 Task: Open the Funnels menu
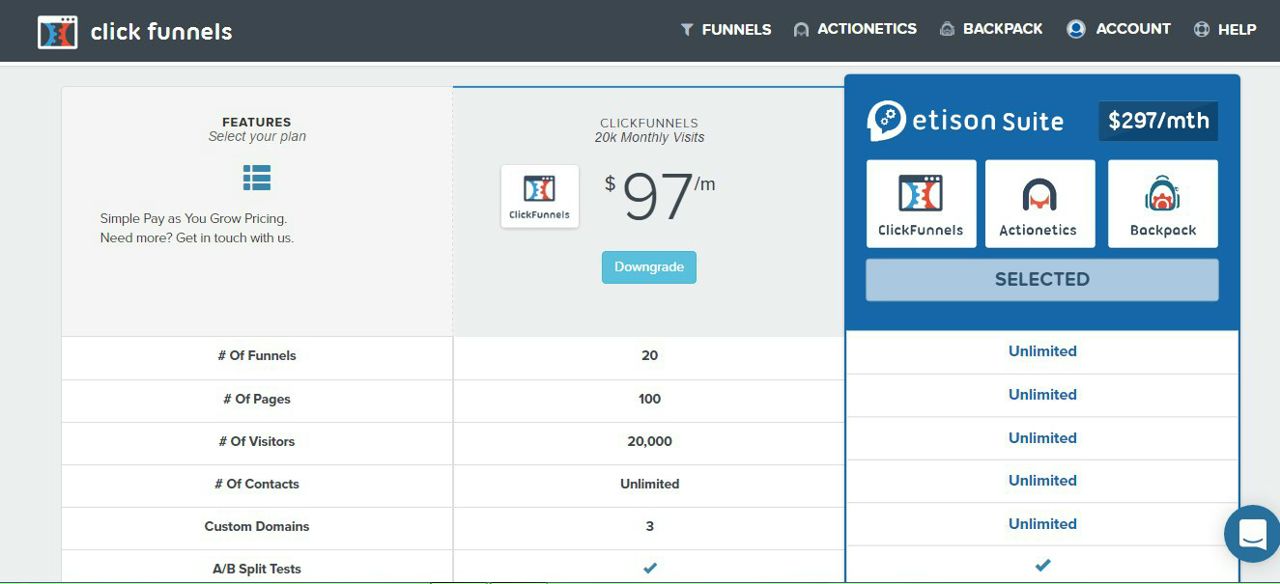[726, 30]
